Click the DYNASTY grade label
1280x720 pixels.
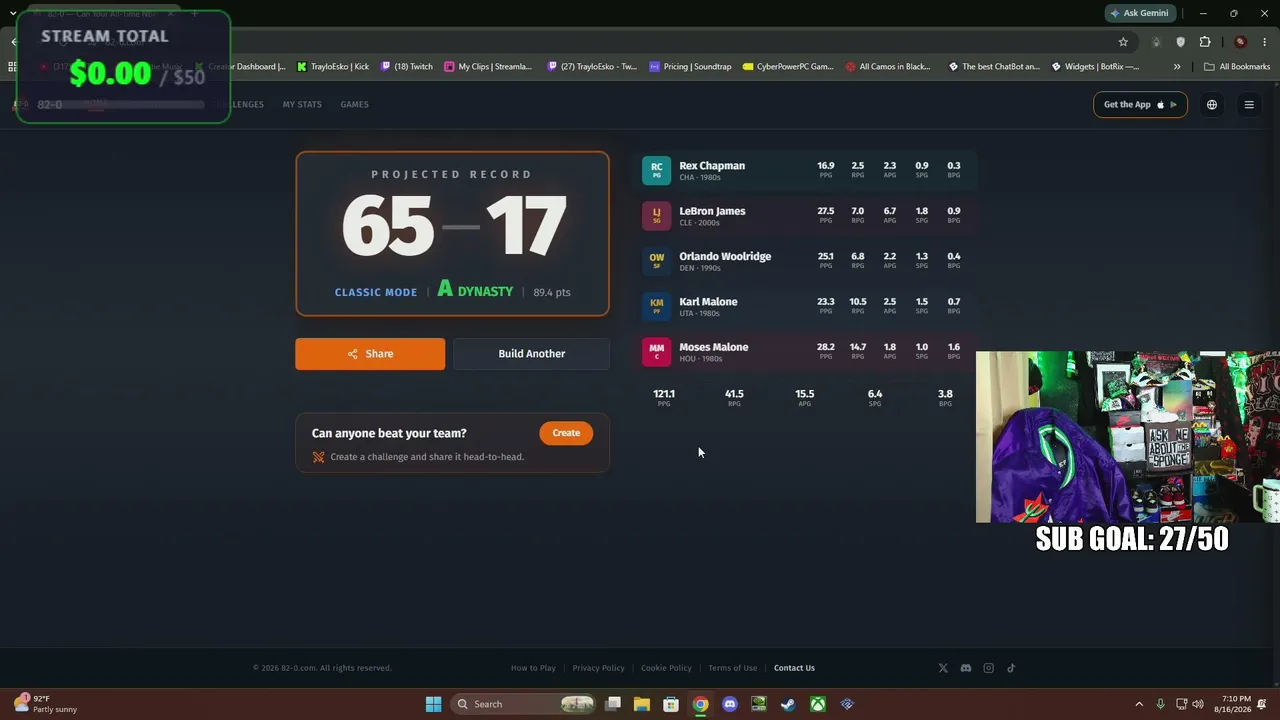click(485, 292)
